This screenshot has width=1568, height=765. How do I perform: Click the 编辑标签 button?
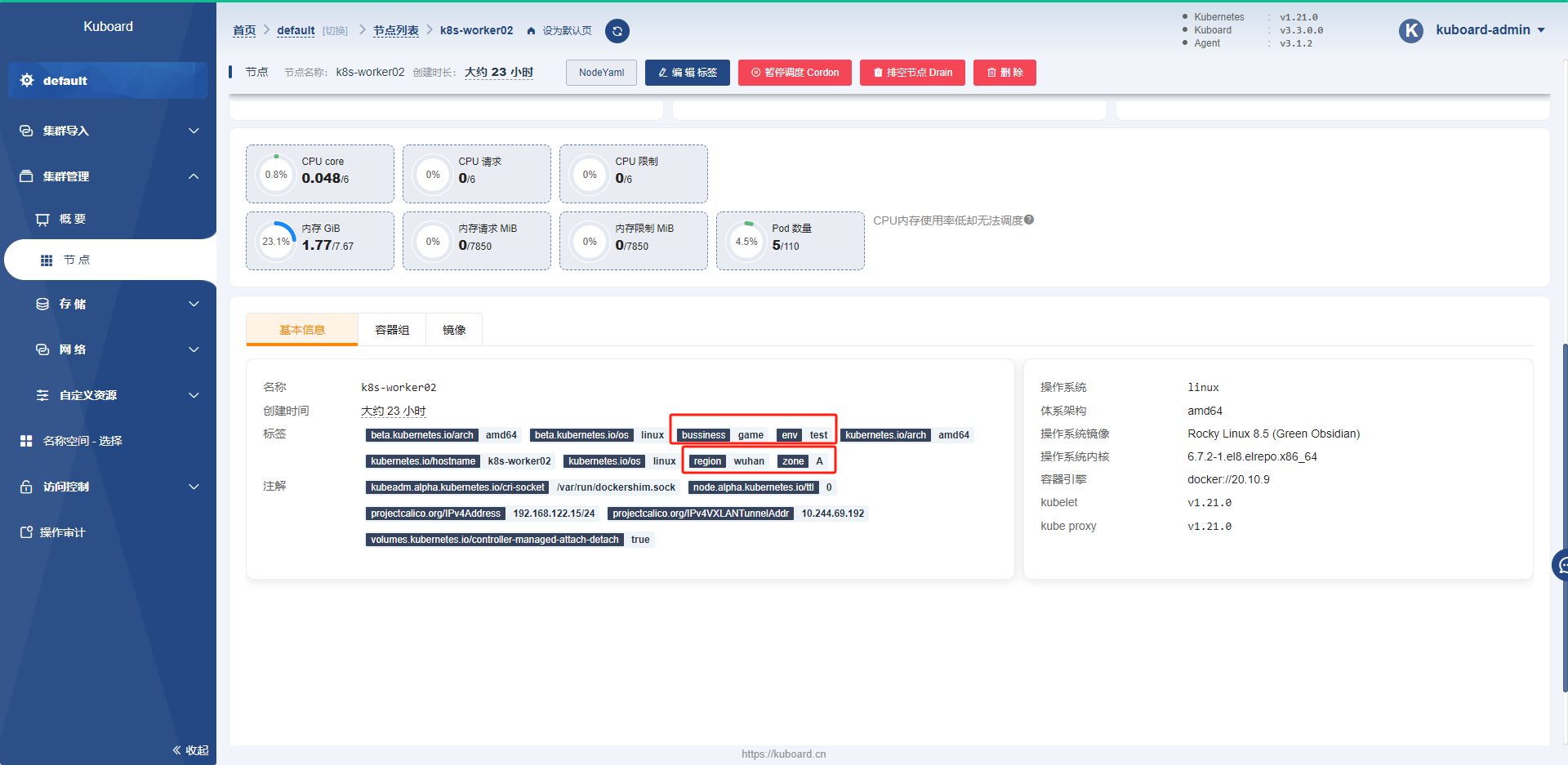tap(687, 73)
